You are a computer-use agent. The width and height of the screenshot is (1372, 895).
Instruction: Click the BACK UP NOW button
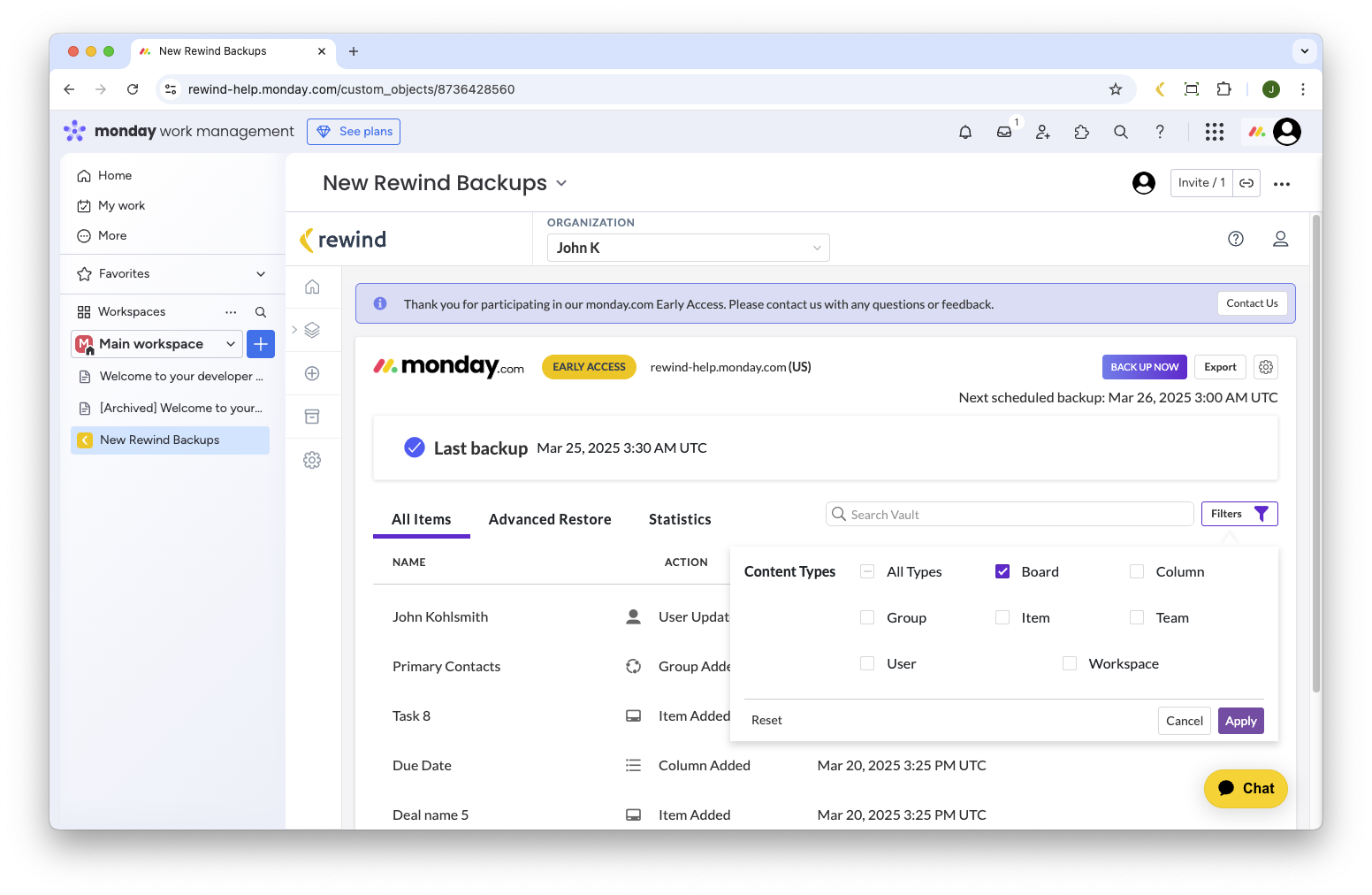point(1145,367)
